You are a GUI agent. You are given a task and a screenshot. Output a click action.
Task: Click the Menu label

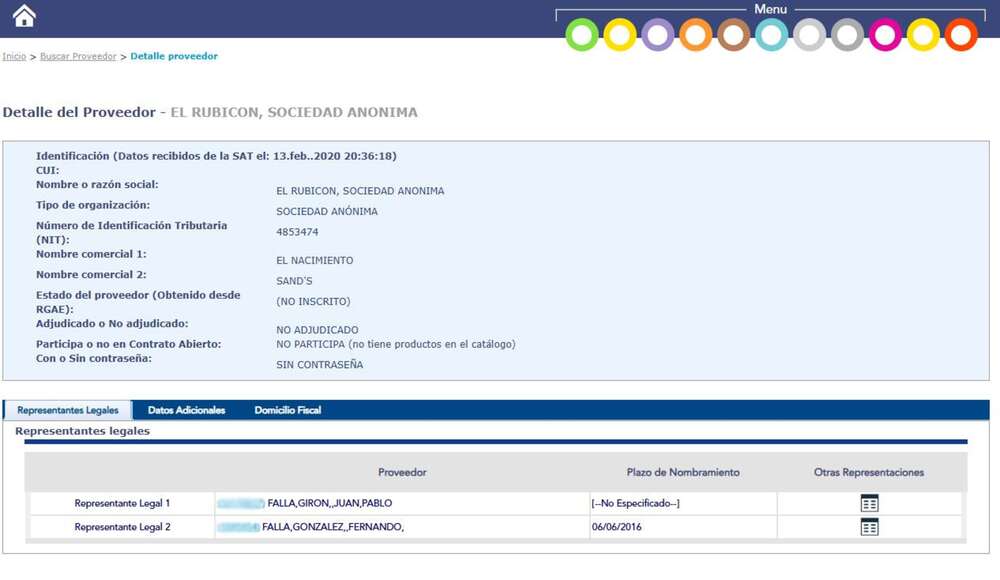[x=770, y=9]
